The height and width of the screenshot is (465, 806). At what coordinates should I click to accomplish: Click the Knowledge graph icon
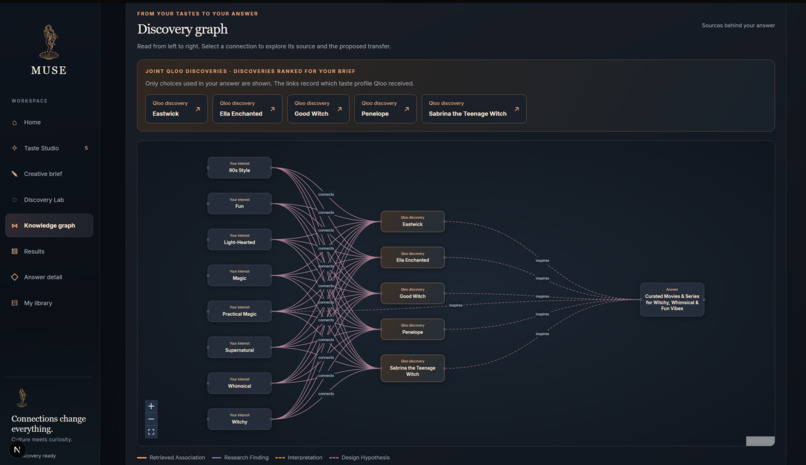click(x=14, y=226)
